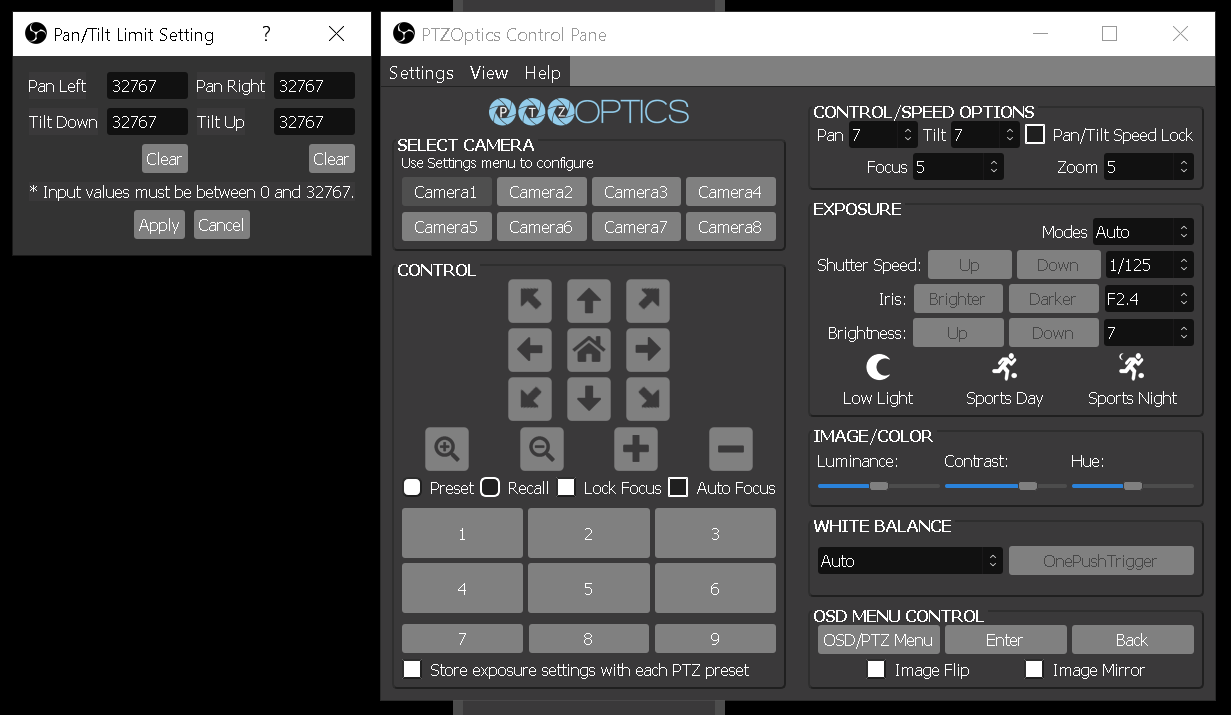
Task: Pan camera left with left arrow
Action: (x=530, y=350)
